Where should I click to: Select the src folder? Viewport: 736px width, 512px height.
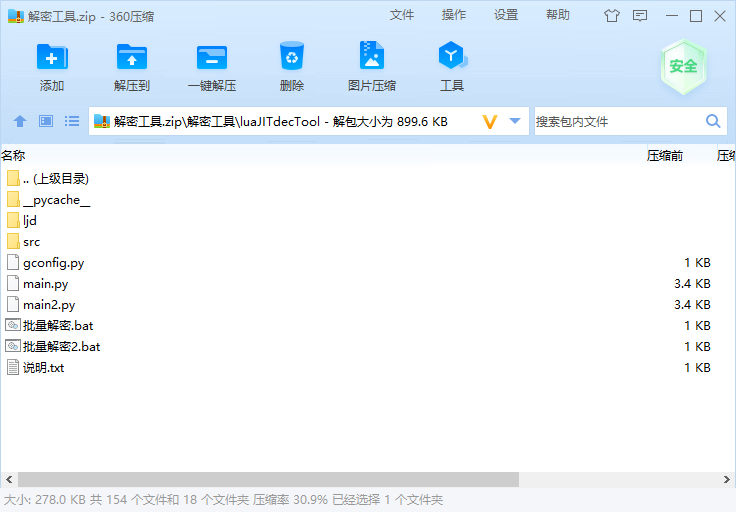click(368, 242)
